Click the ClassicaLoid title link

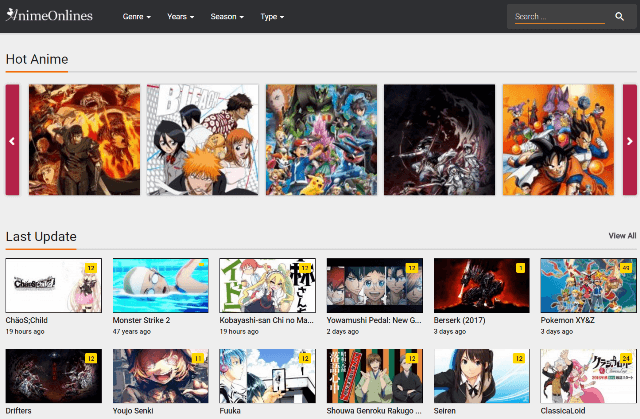point(563,411)
